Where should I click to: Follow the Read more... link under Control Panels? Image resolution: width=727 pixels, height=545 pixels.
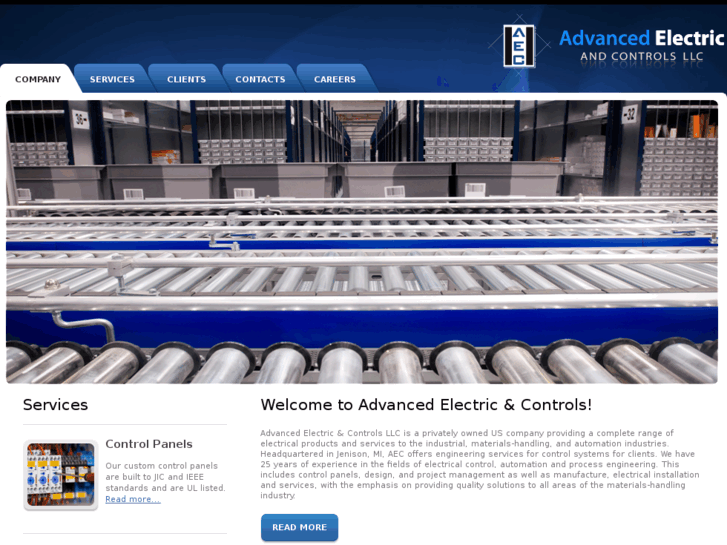pos(133,499)
